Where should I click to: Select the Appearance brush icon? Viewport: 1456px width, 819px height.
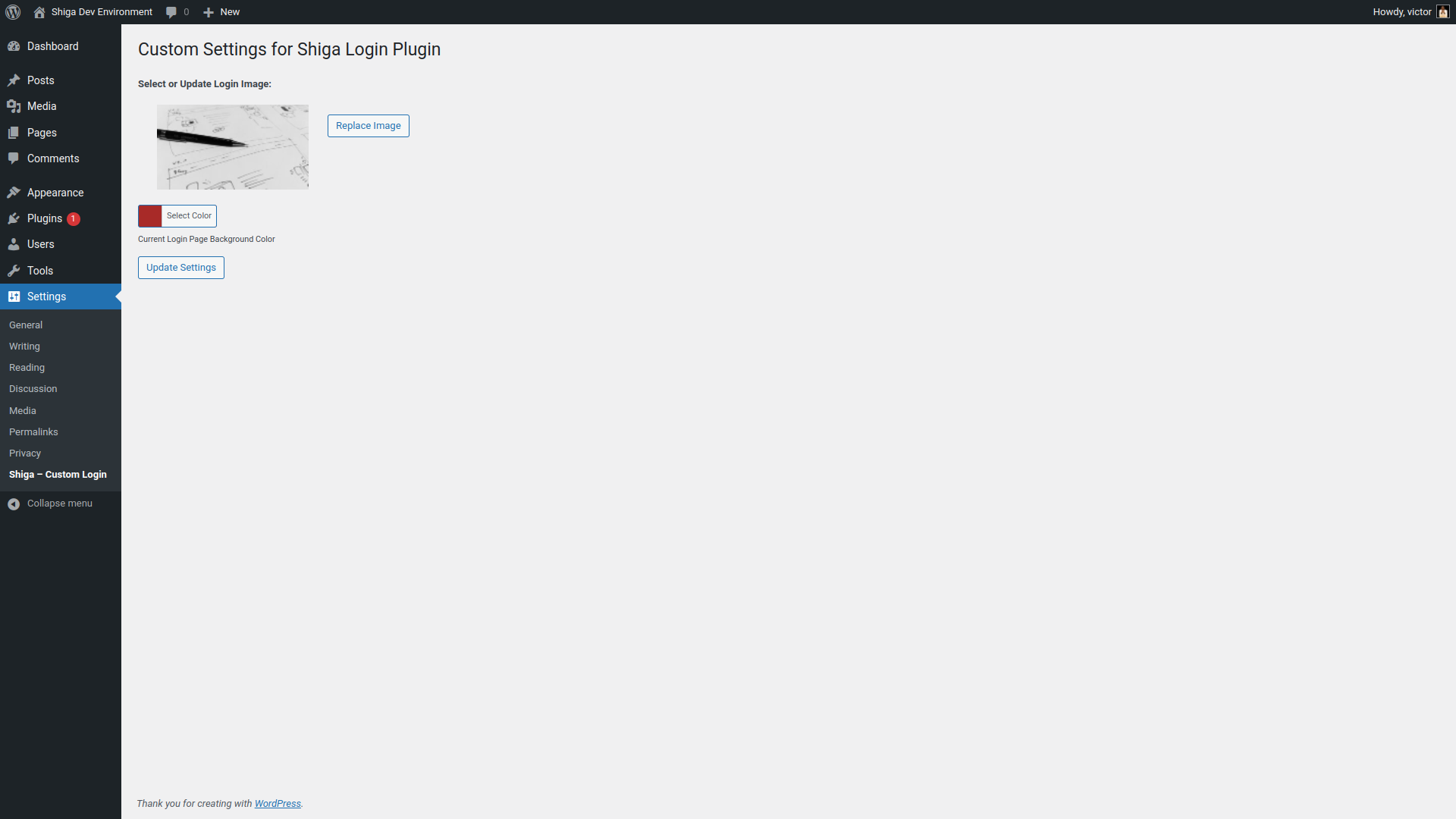tap(14, 192)
